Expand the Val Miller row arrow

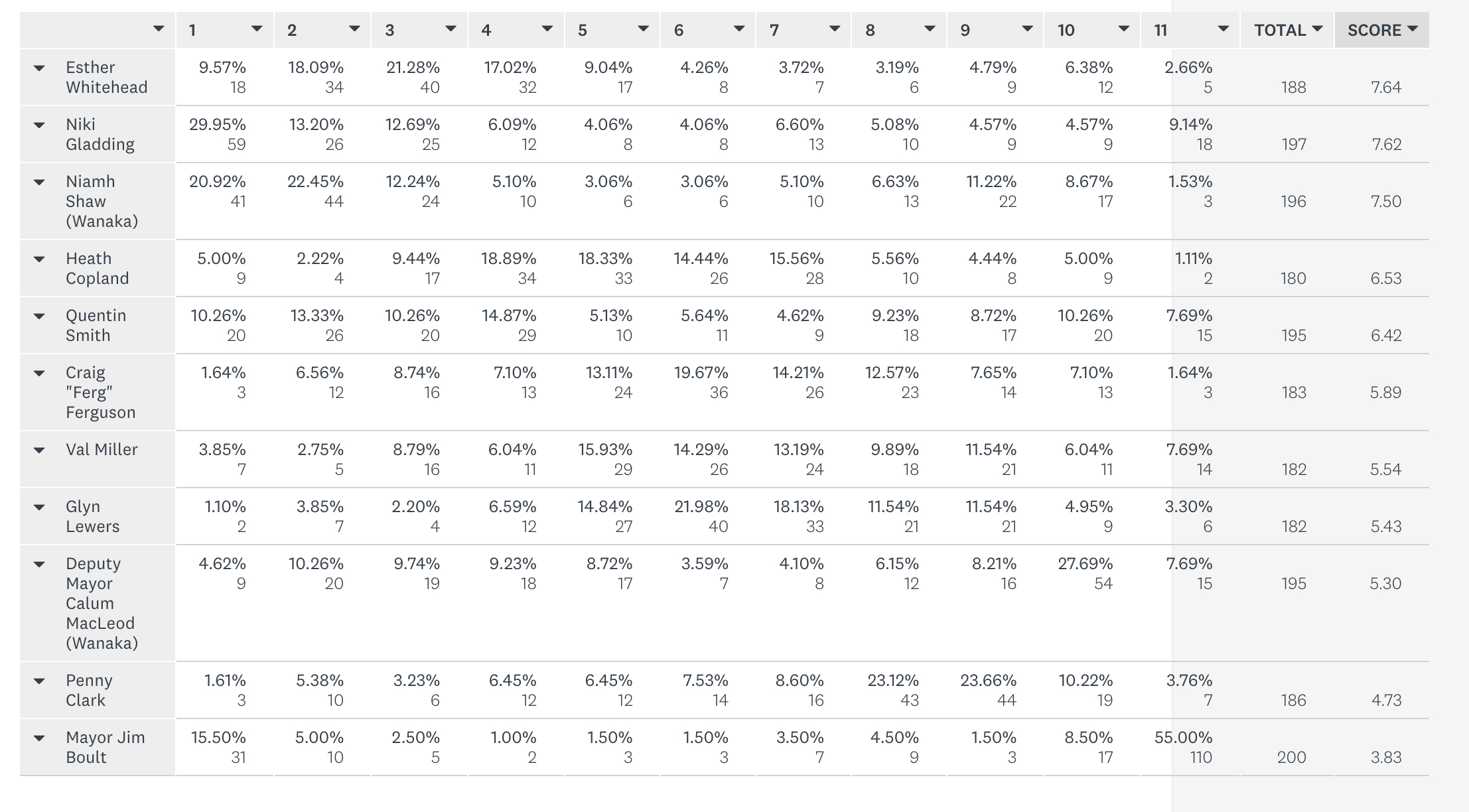(x=39, y=450)
